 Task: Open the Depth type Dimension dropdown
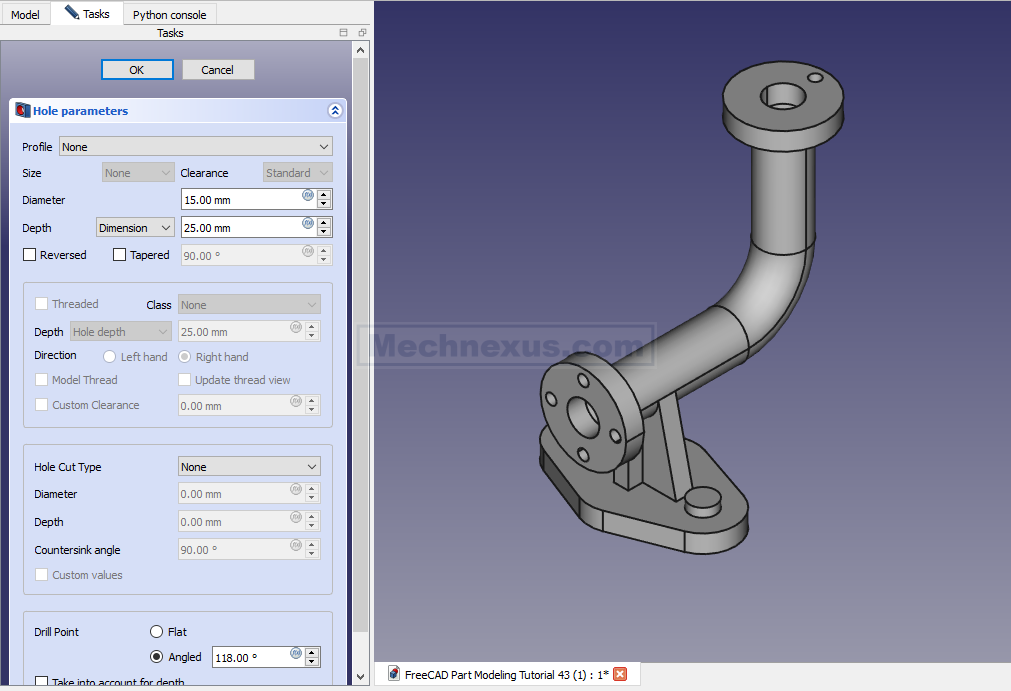pos(135,228)
